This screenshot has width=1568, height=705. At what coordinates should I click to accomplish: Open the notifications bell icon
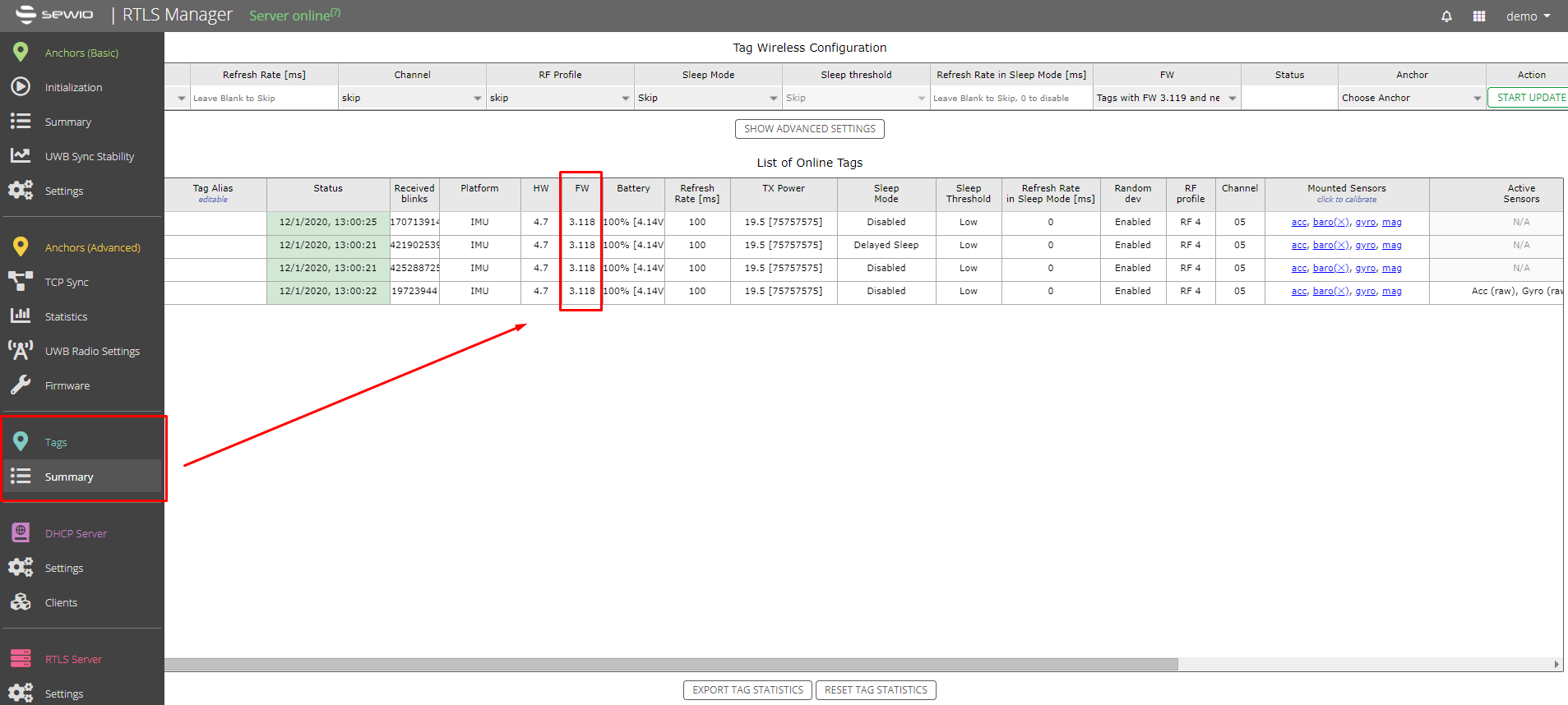(x=1446, y=16)
